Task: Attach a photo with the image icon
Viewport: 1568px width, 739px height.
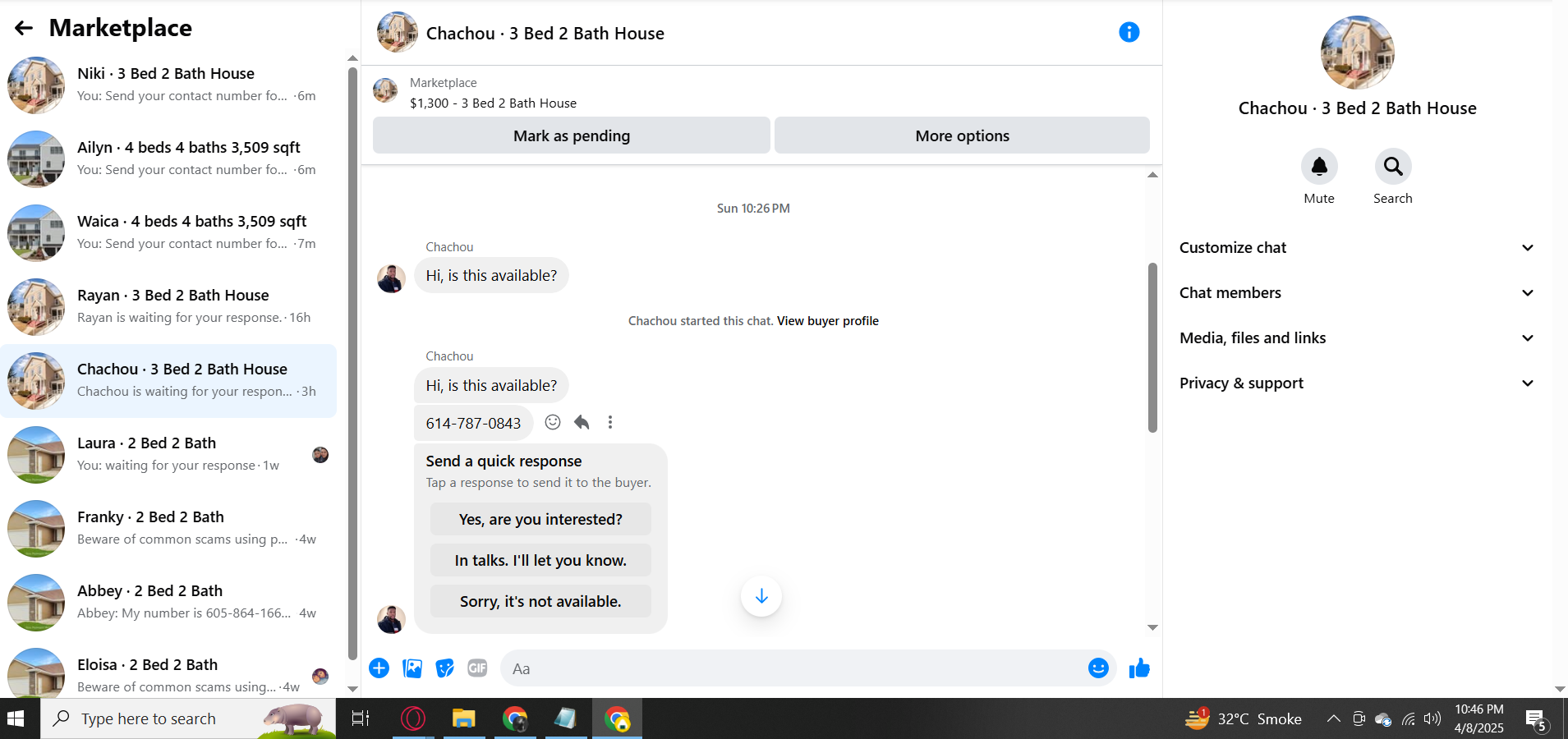Action: tap(412, 668)
